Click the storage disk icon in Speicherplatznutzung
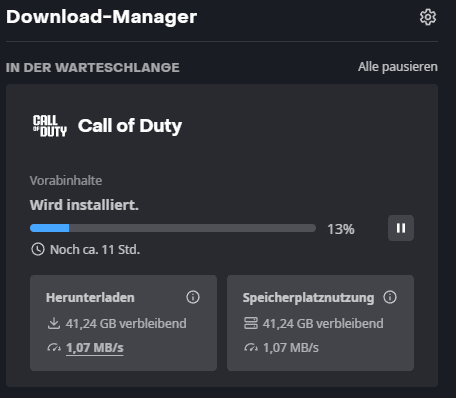Image resolution: width=456 pixels, height=398 pixels. [251, 323]
